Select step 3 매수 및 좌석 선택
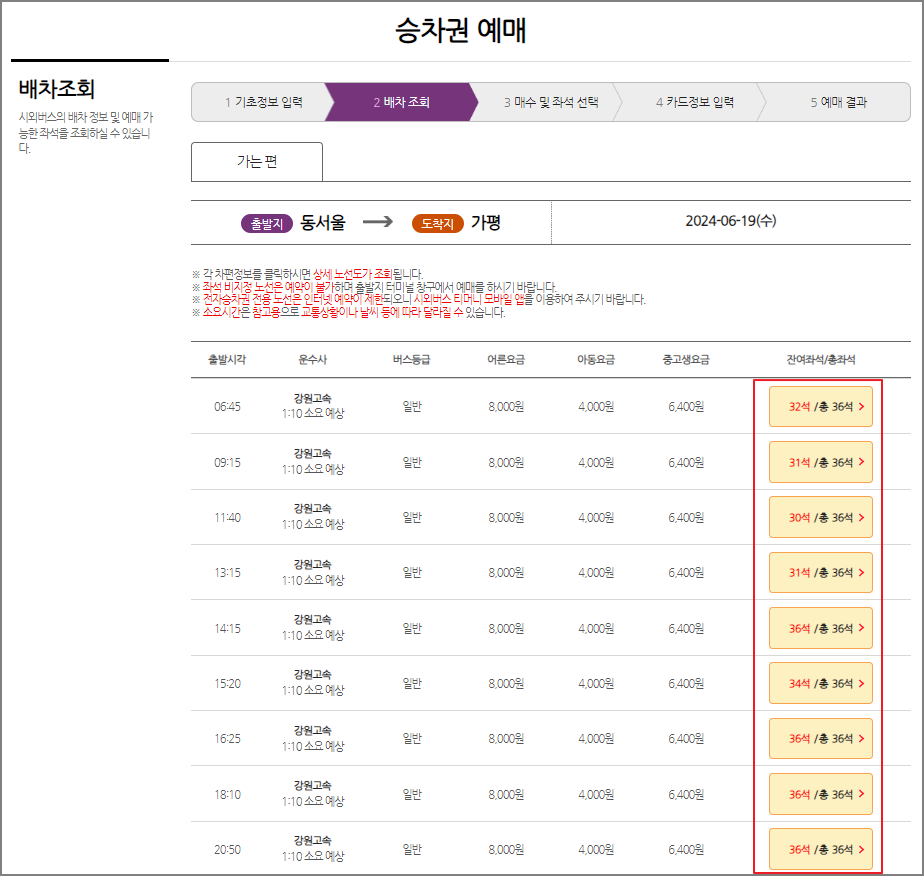 (x=551, y=101)
